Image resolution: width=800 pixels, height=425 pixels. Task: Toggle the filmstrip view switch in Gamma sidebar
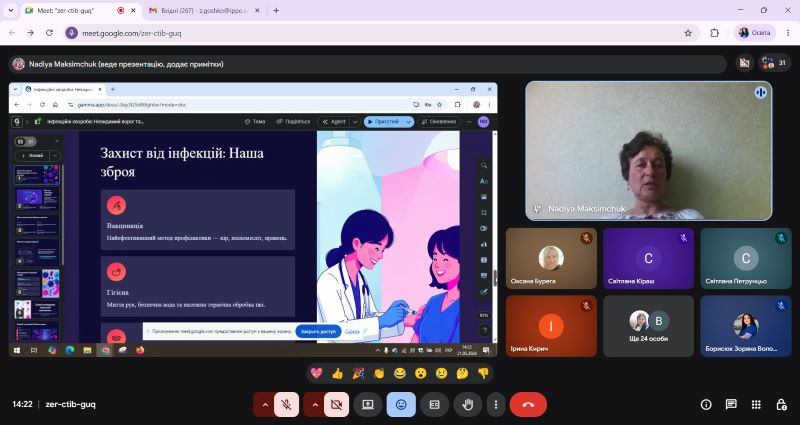pyautogui.click(x=26, y=141)
